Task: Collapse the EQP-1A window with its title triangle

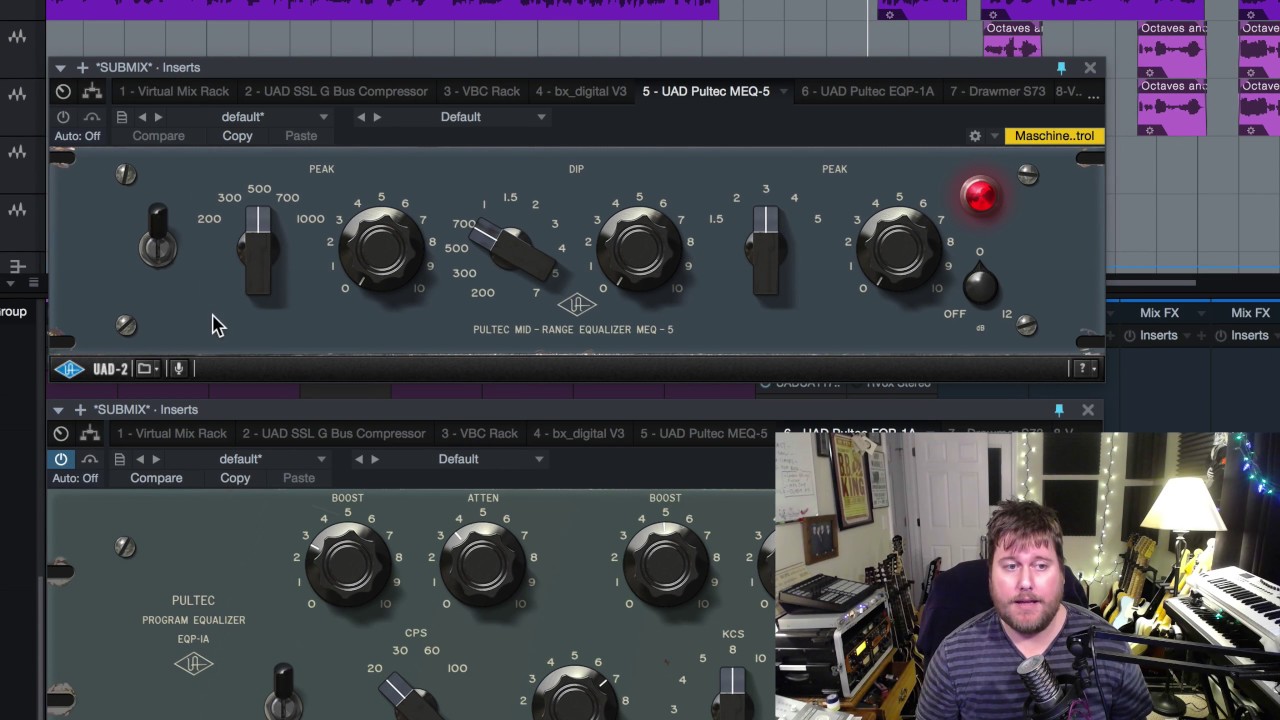Action: pos(58,409)
